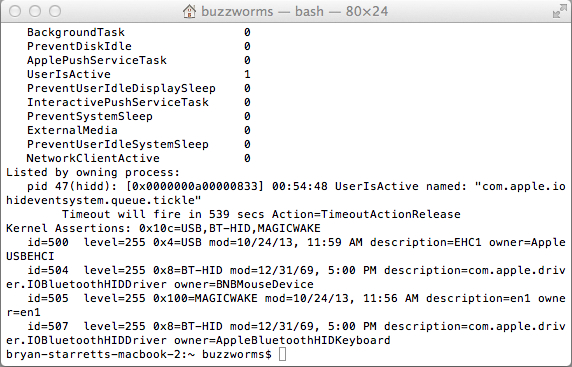The height and width of the screenshot is (367, 572).
Task: Click the fullscreen arrows icon
Action: coord(560,11)
